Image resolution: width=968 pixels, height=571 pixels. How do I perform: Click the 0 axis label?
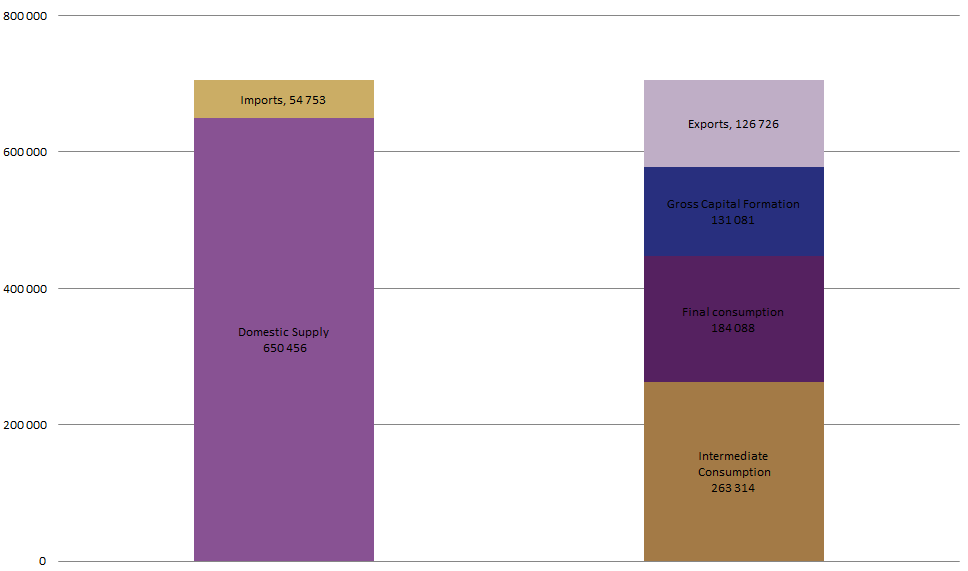coord(42,561)
